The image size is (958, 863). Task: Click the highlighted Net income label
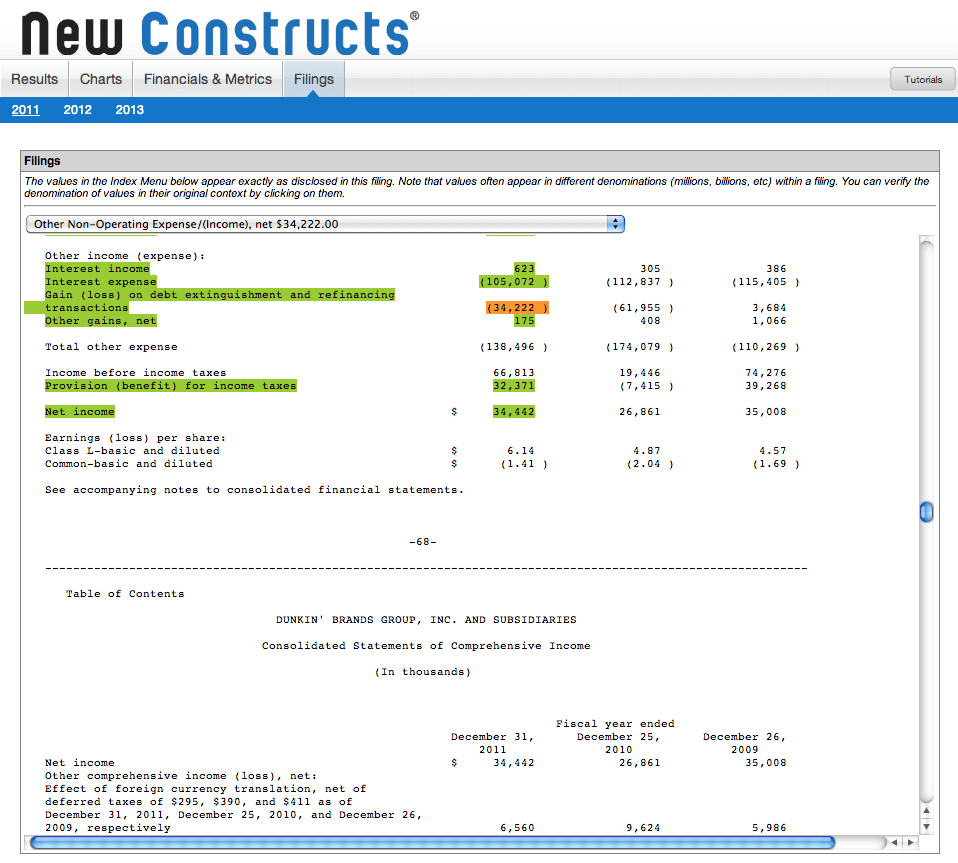point(79,412)
